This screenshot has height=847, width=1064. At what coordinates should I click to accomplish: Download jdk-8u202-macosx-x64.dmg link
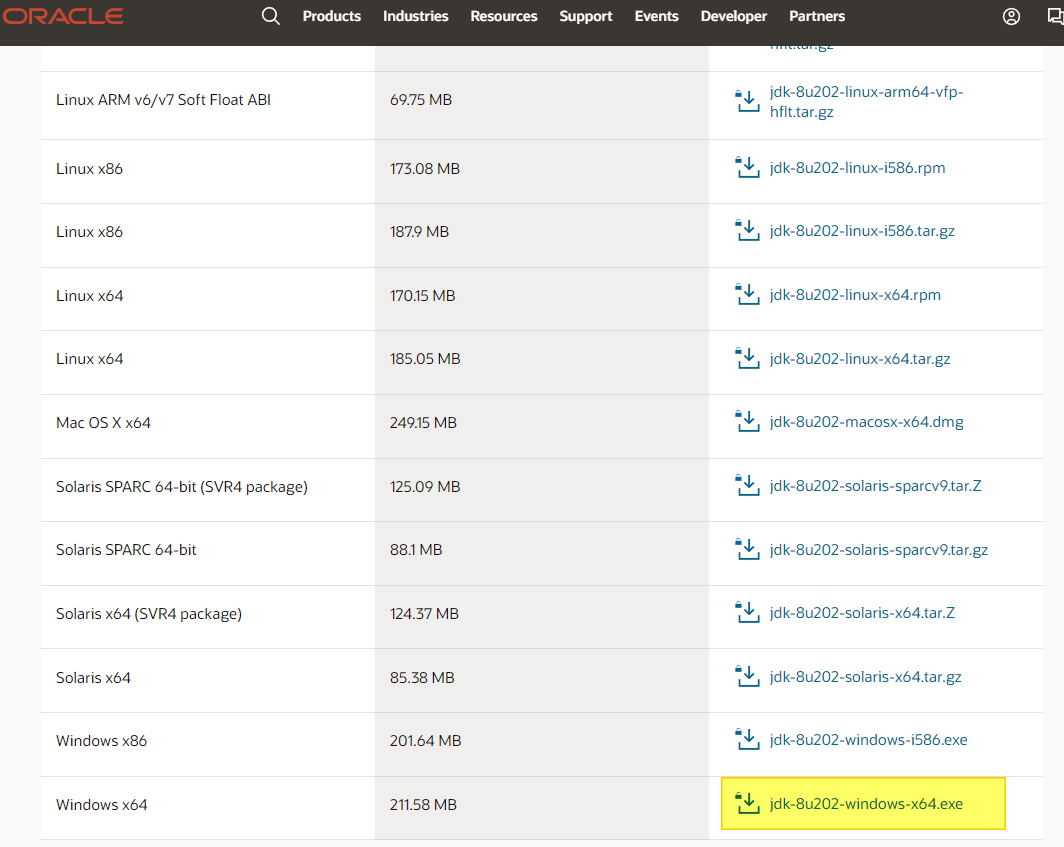(x=867, y=421)
